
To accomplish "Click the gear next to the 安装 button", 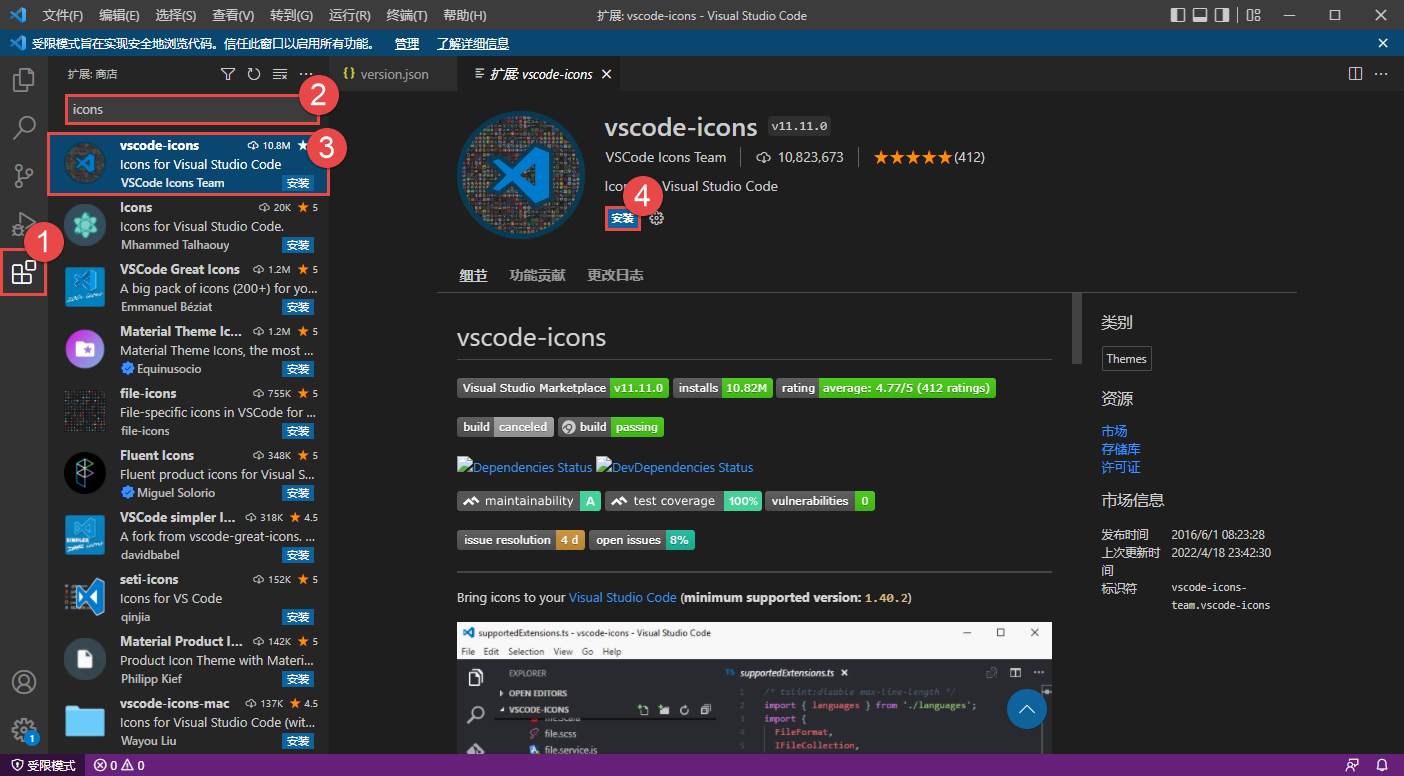I will pos(657,218).
